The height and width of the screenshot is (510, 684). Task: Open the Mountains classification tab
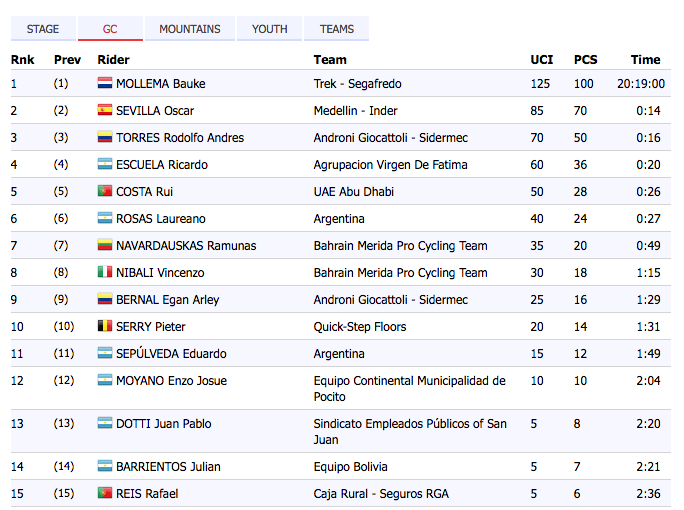(x=190, y=29)
